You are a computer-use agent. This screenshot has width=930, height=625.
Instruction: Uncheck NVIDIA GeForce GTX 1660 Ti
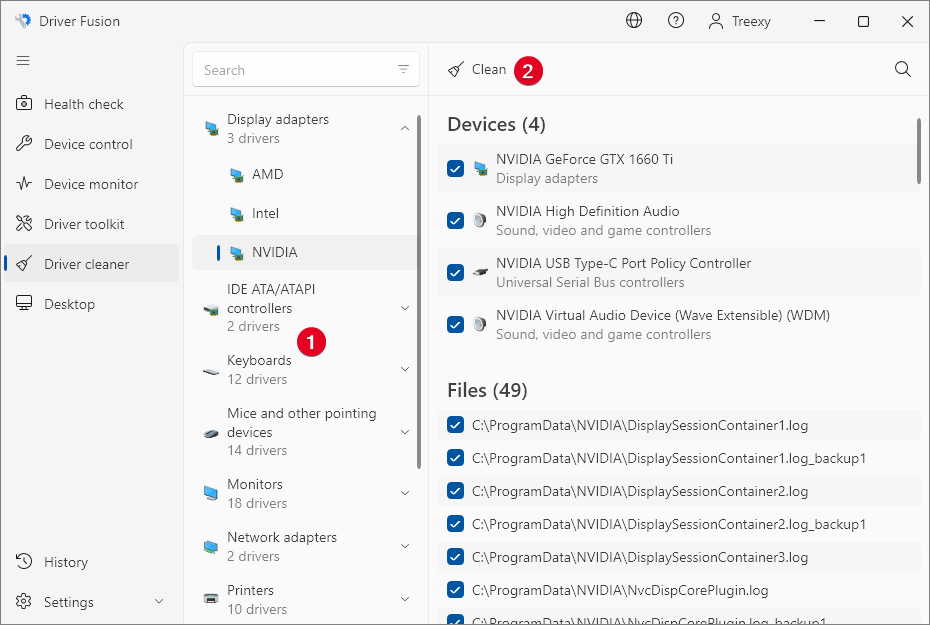(x=456, y=168)
